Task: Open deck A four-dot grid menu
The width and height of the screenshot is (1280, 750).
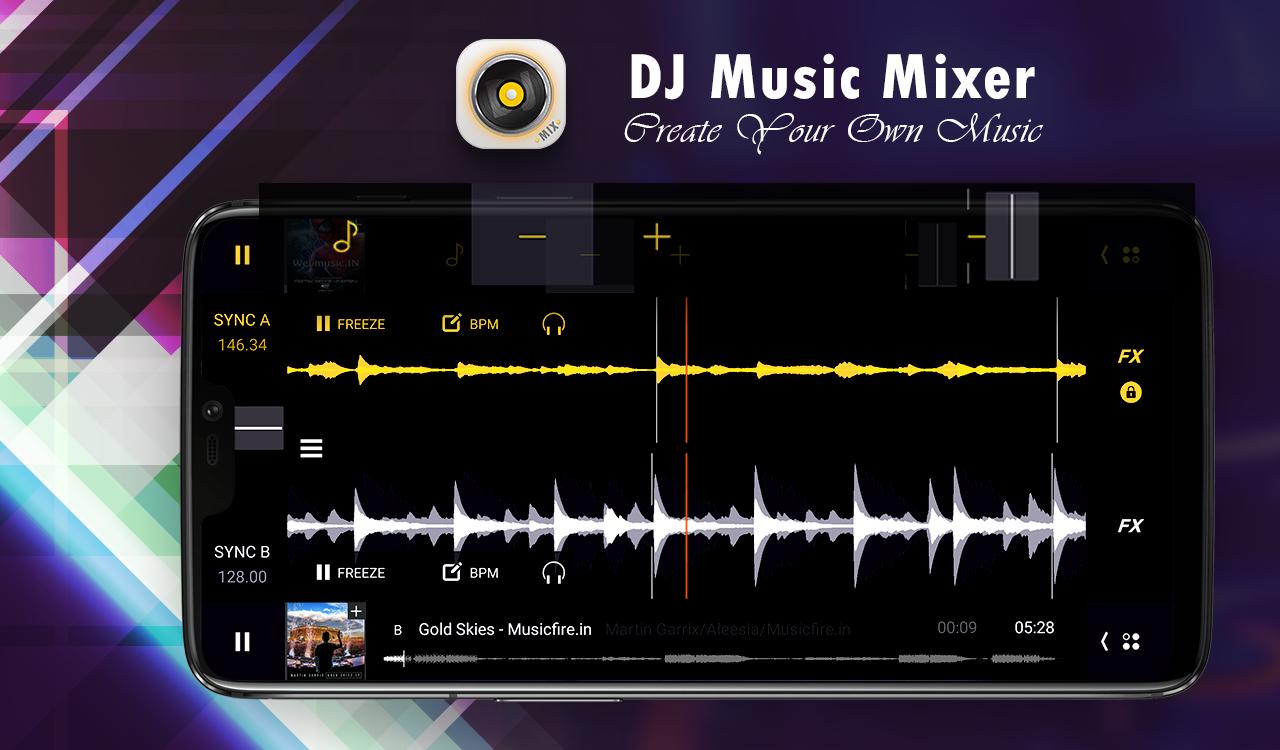Action: (1131, 255)
